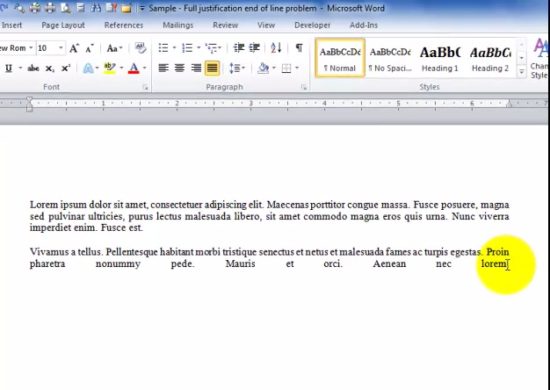Toggle underline formatting

click(x=9, y=68)
